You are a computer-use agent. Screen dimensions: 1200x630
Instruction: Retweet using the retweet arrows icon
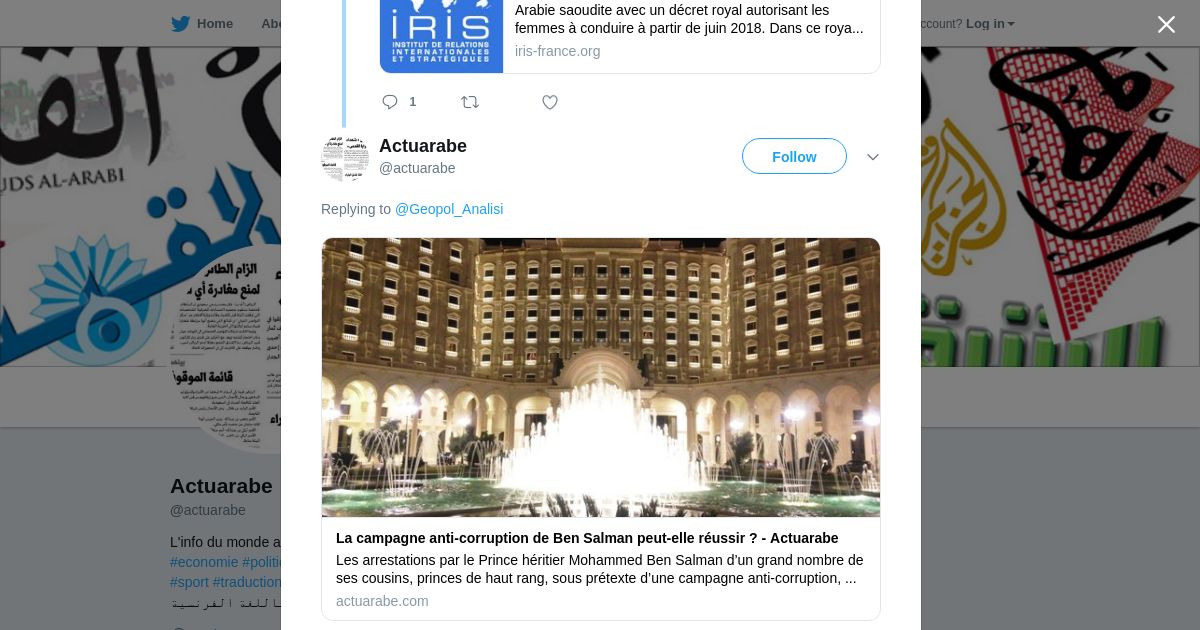[x=470, y=102]
